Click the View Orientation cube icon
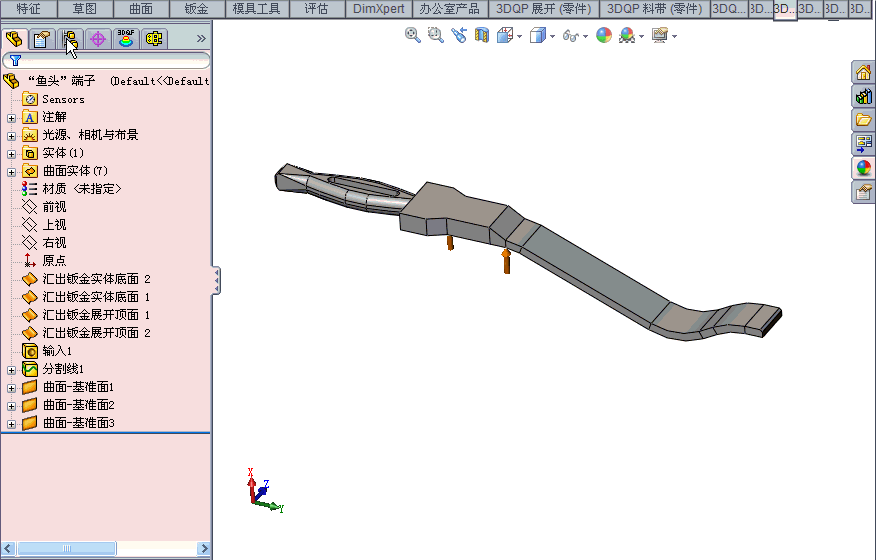The height and width of the screenshot is (560, 876). (504, 35)
